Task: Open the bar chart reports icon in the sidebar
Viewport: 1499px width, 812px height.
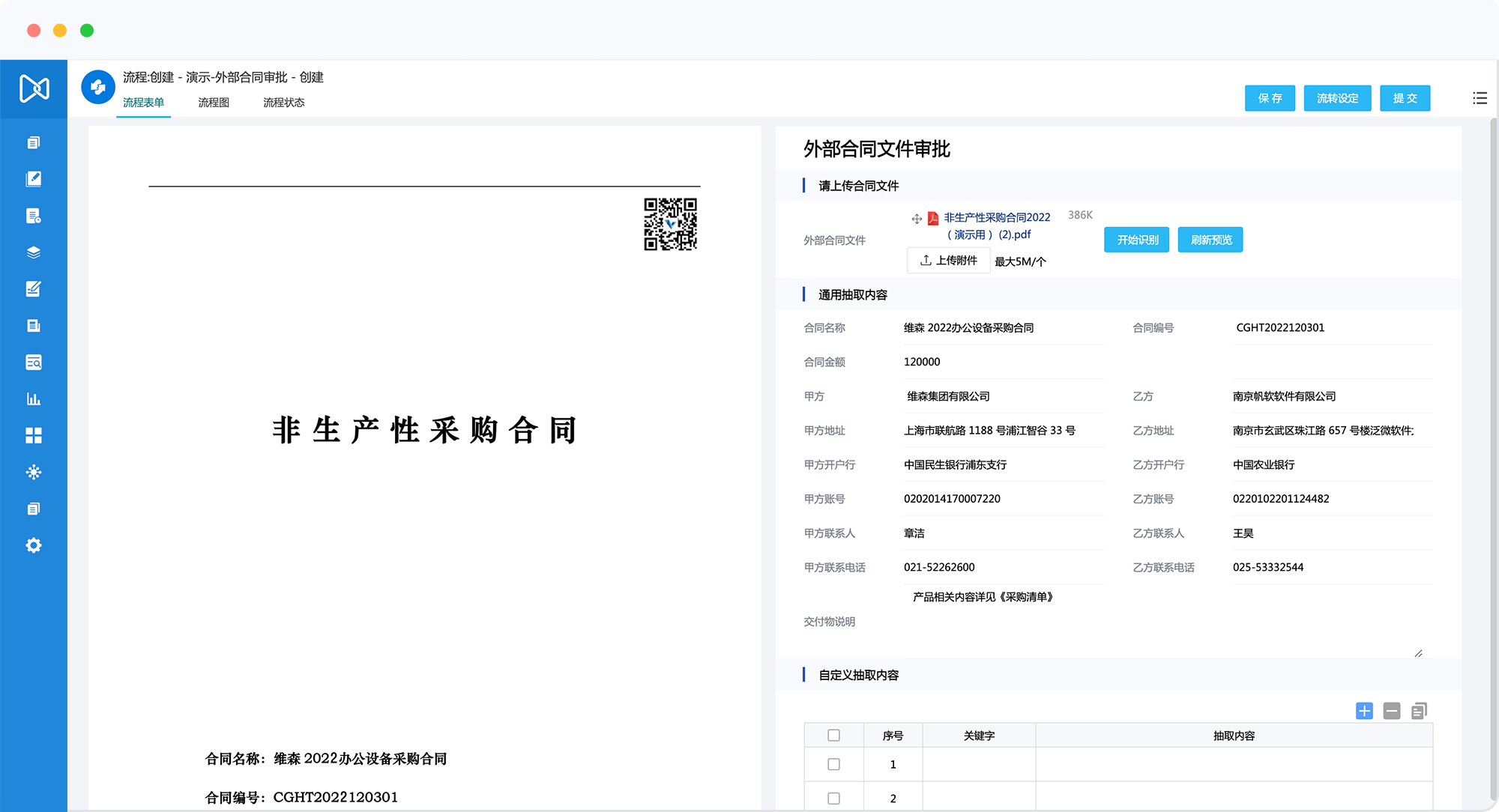Action: tap(34, 399)
